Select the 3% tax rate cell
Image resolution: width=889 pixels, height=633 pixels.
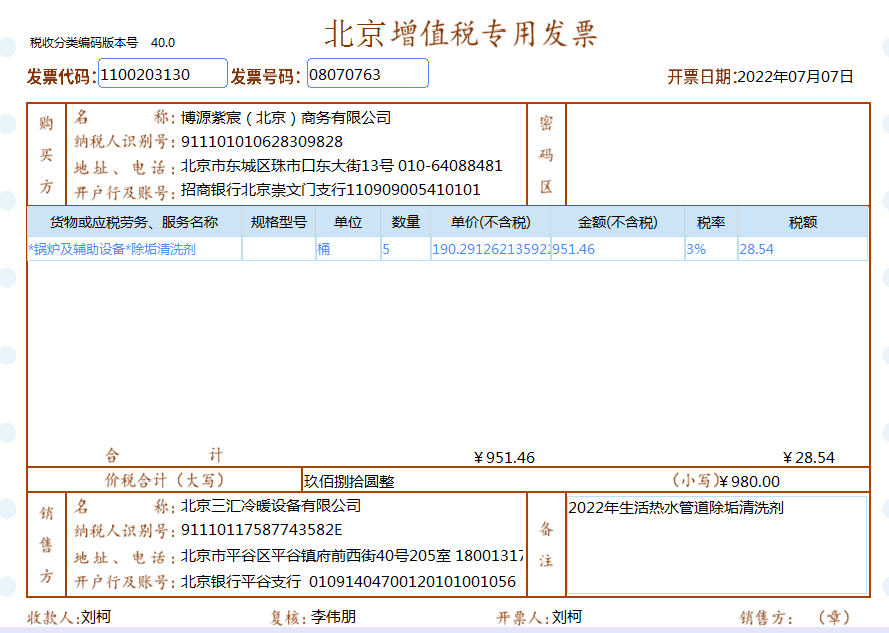(710, 249)
